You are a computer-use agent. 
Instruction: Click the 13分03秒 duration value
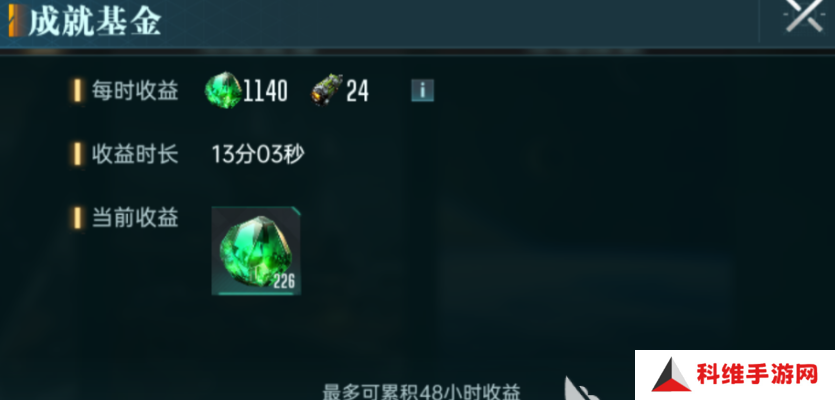pos(258,154)
